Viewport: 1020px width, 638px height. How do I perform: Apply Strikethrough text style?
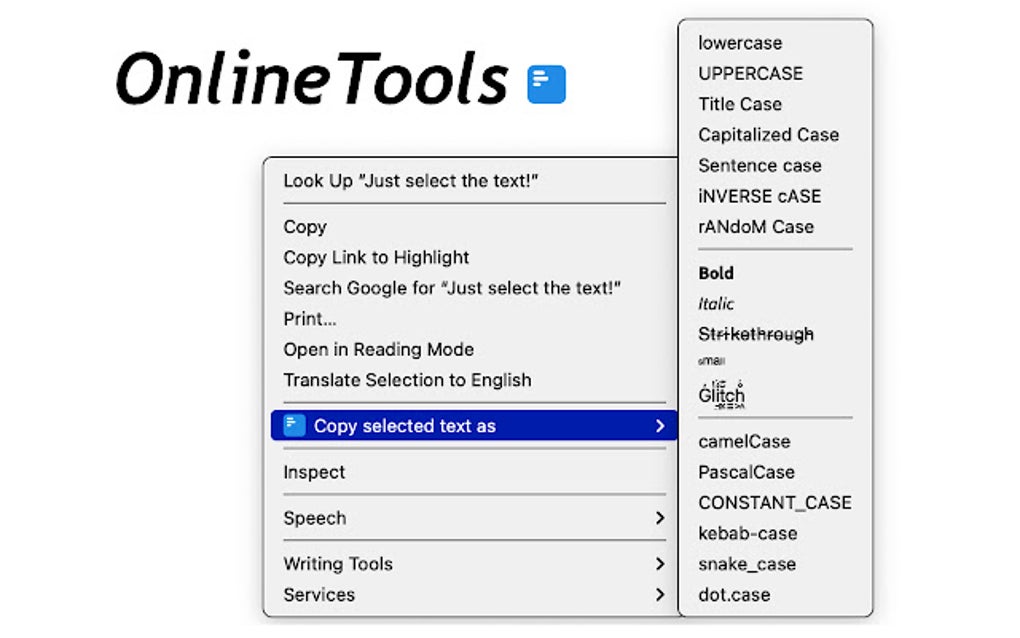pyautogui.click(x=756, y=334)
